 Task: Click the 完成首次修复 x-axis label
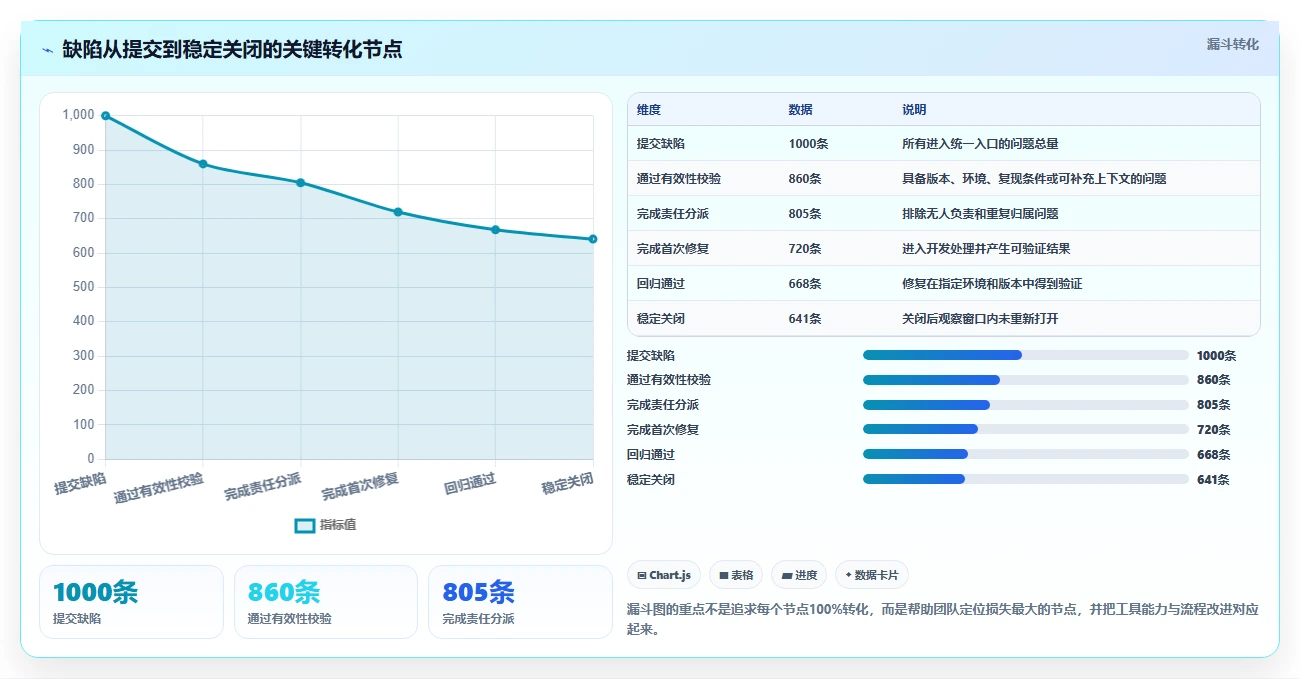pyautogui.click(x=360, y=487)
